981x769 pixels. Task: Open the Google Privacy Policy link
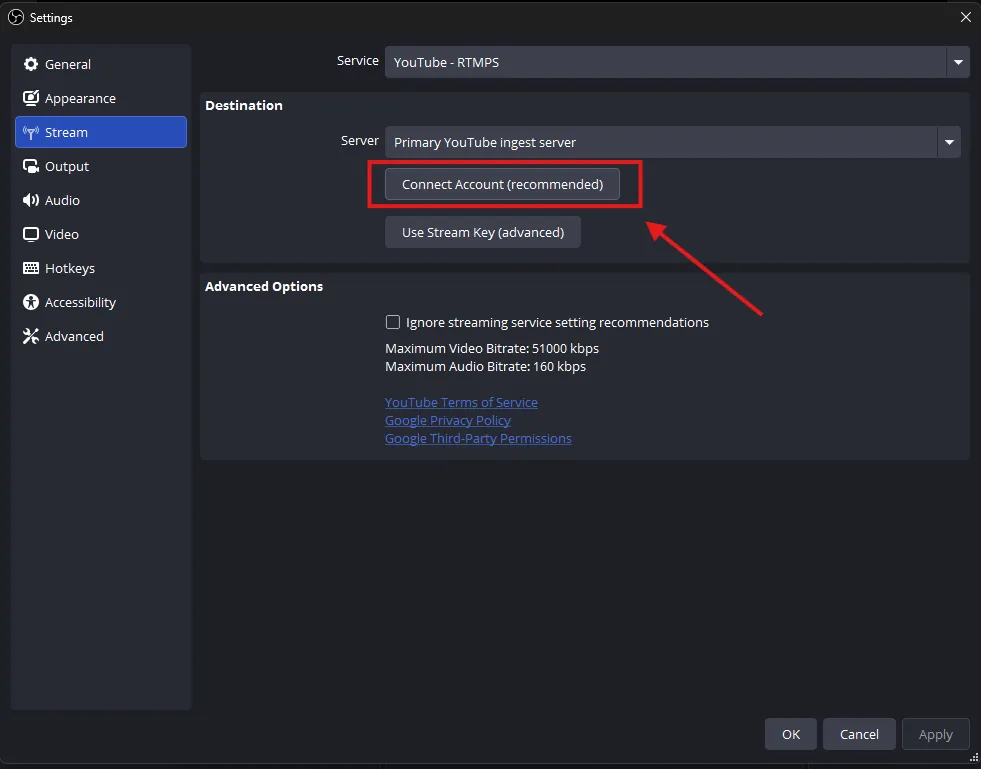click(x=447, y=420)
